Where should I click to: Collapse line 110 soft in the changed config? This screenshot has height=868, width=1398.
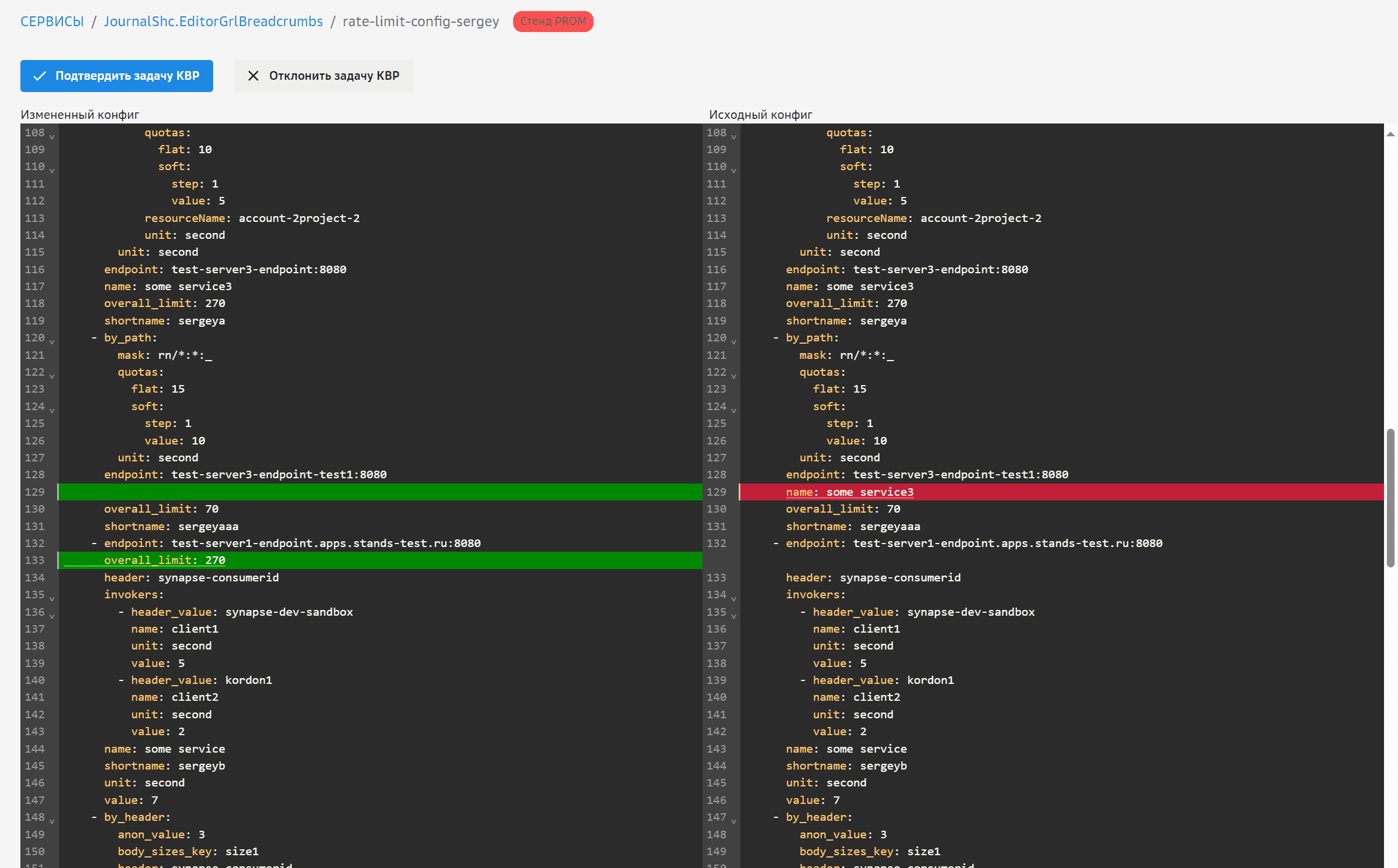[52, 171]
